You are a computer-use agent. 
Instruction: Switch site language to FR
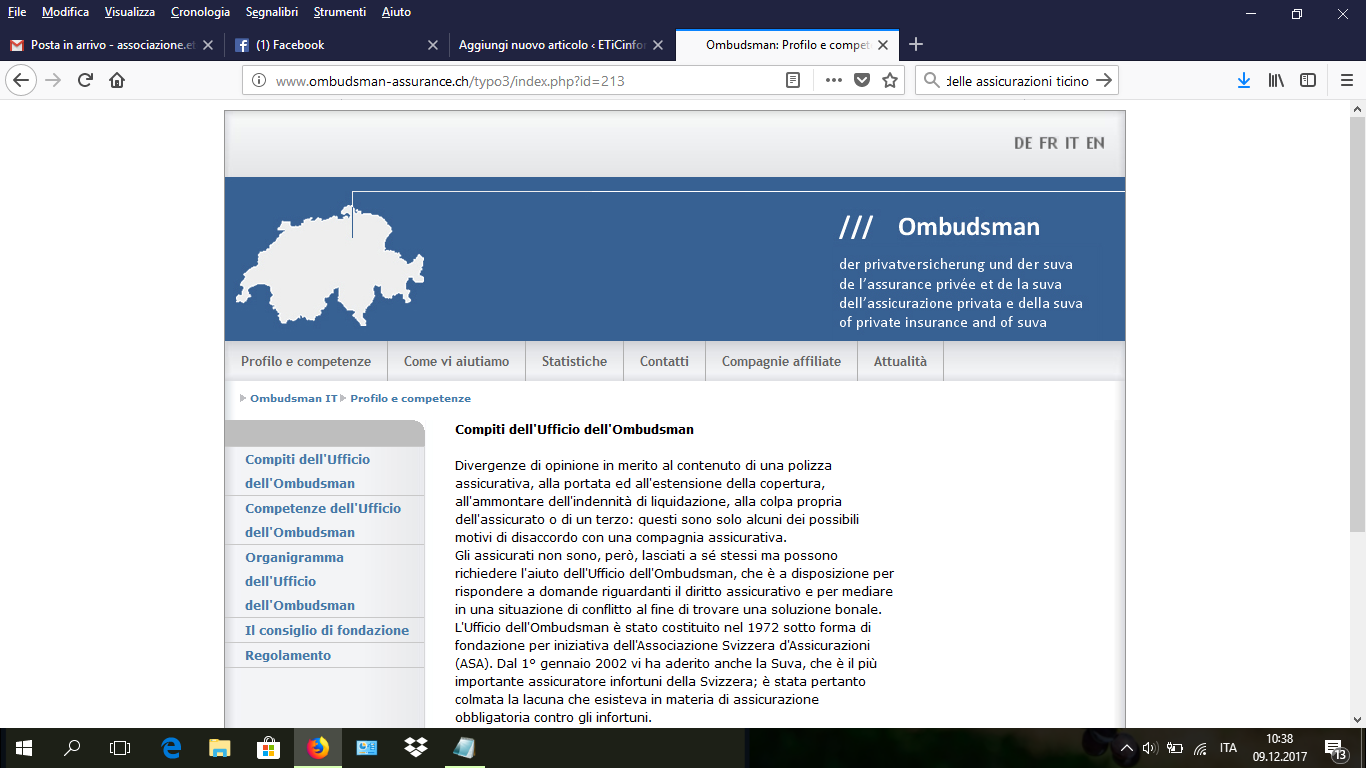tap(1048, 143)
